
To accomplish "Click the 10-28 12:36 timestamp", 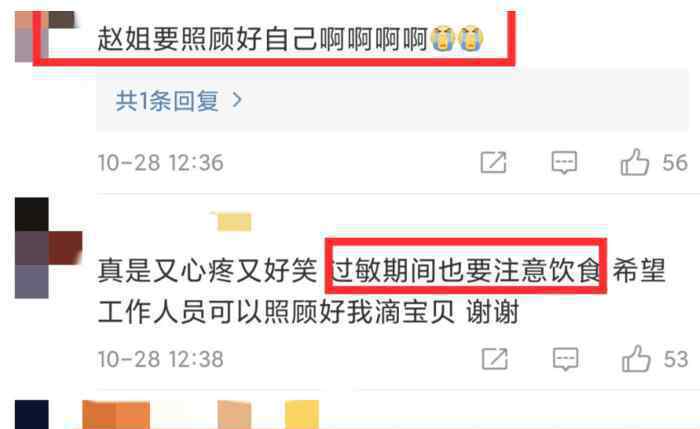I will click(x=160, y=162).
